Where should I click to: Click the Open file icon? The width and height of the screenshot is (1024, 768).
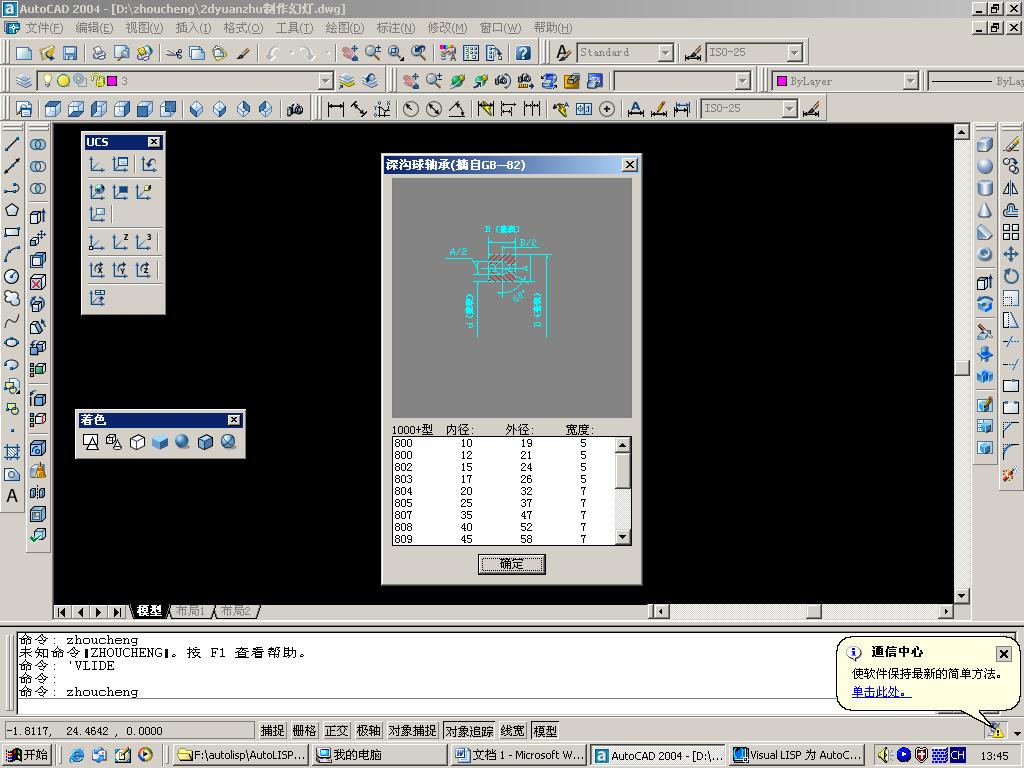(47, 53)
